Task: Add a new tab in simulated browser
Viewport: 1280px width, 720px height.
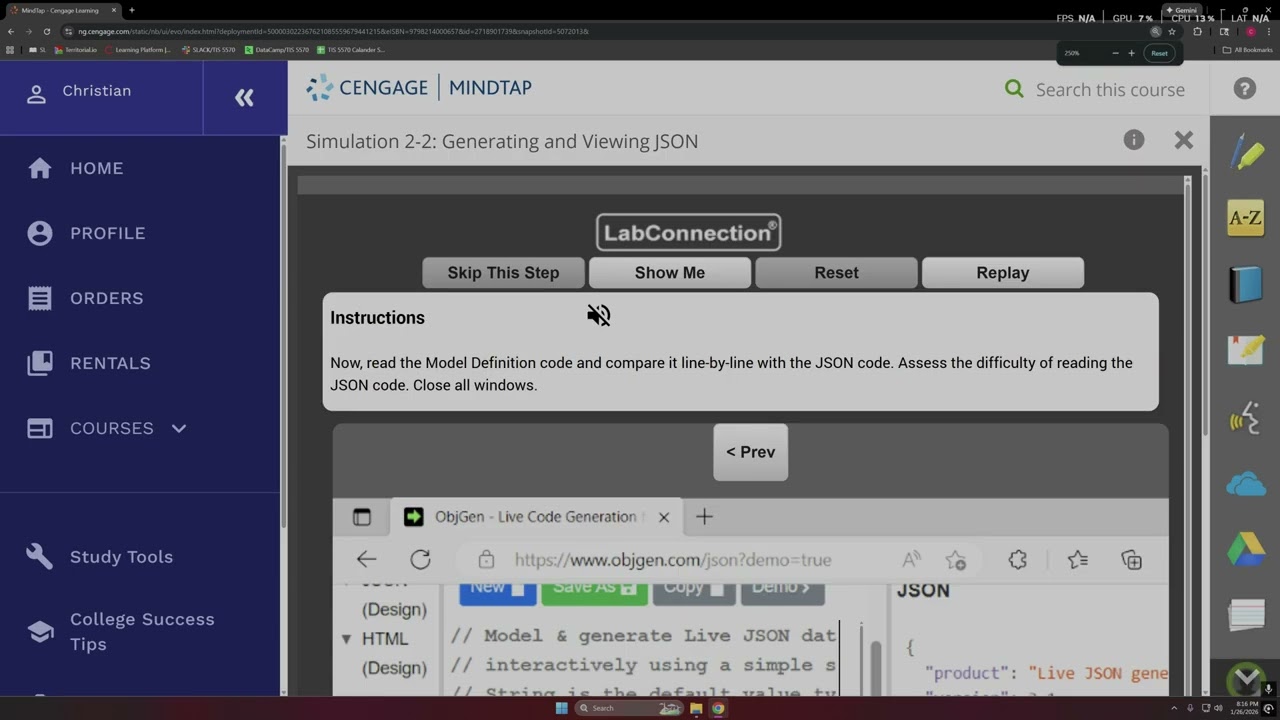Action: click(x=704, y=517)
